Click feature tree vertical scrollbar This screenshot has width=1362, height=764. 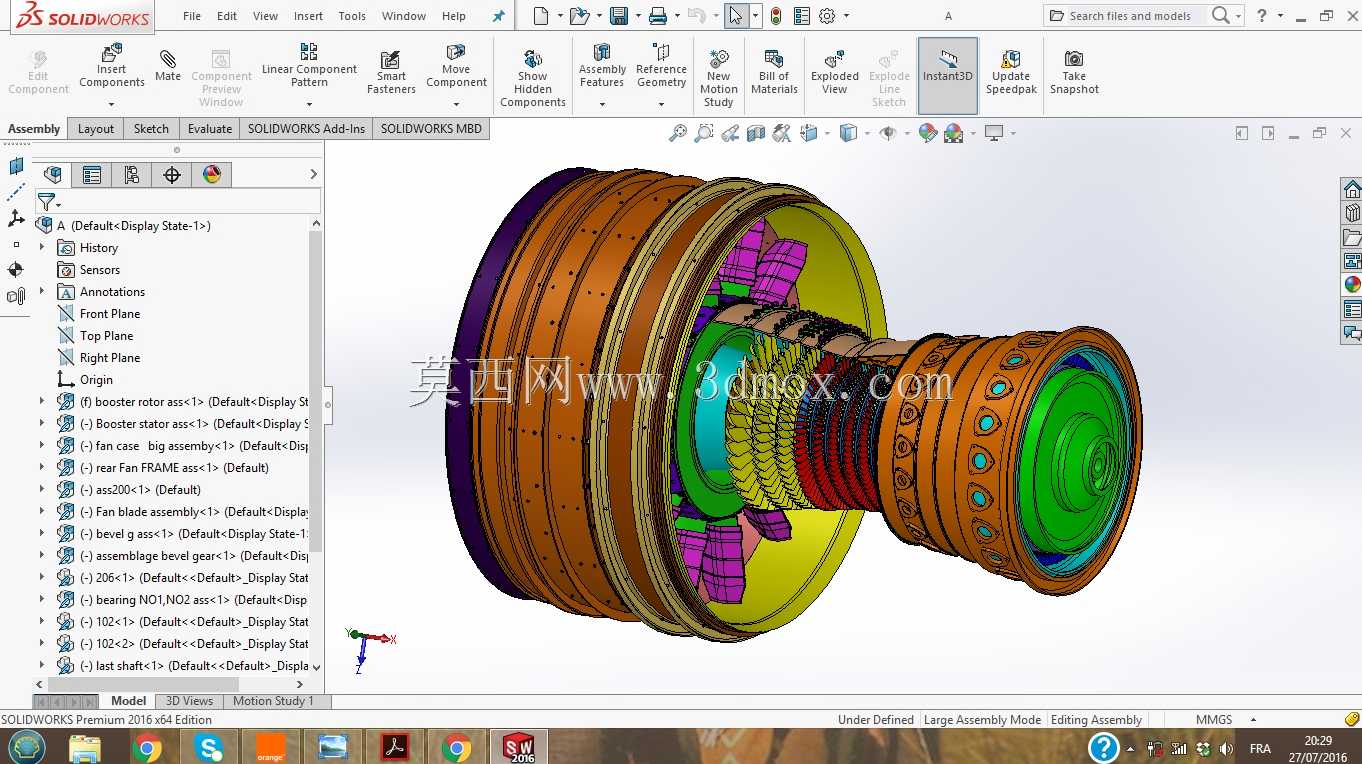pyautogui.click(x=316, y=390)
